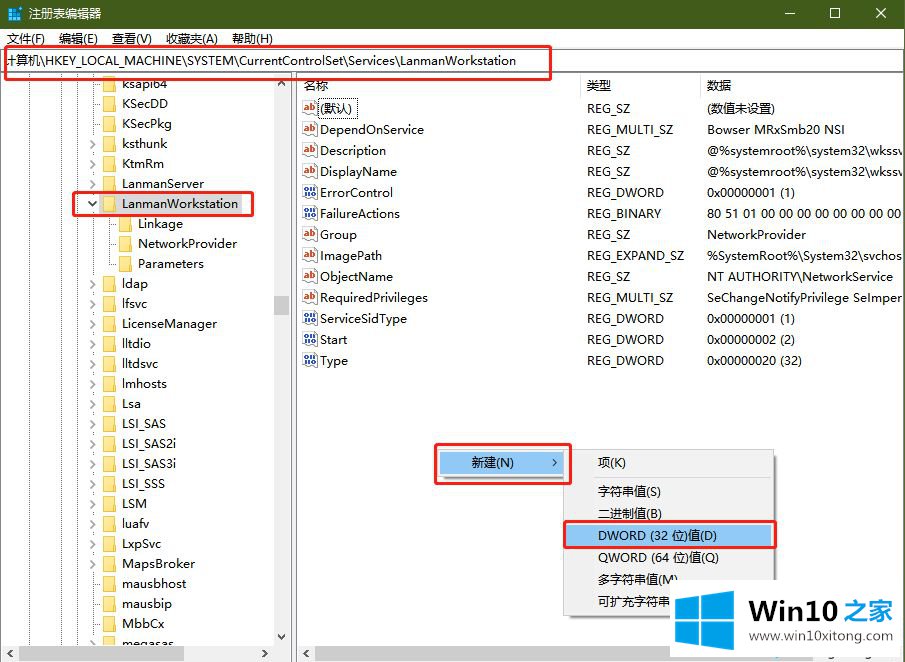Viewport: 905px width, 662px height.
Task: Select the lltdsvc key in tree
Action: [x=140, y=364]
